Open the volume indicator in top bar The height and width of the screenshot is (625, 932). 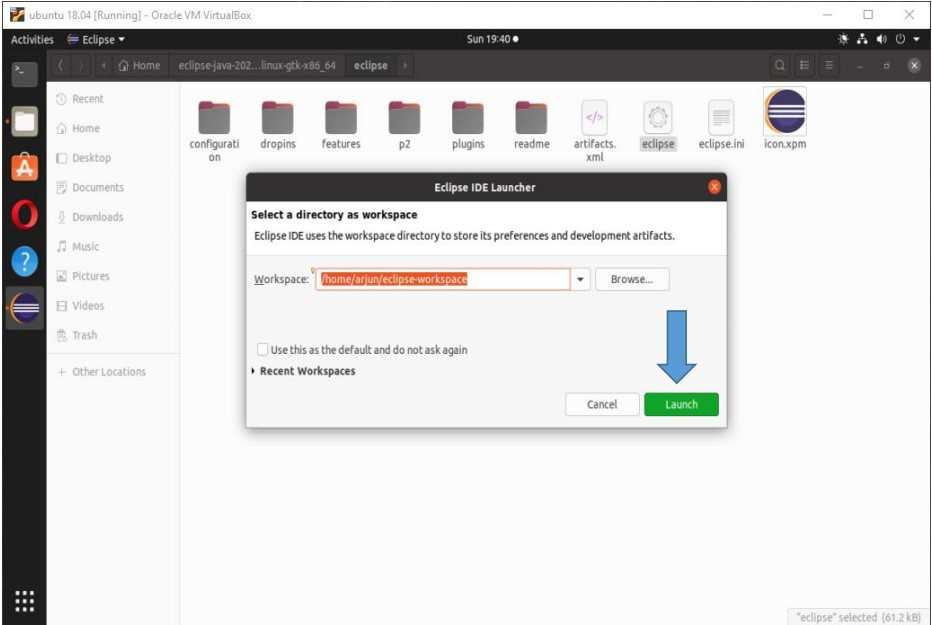[881, 39]
